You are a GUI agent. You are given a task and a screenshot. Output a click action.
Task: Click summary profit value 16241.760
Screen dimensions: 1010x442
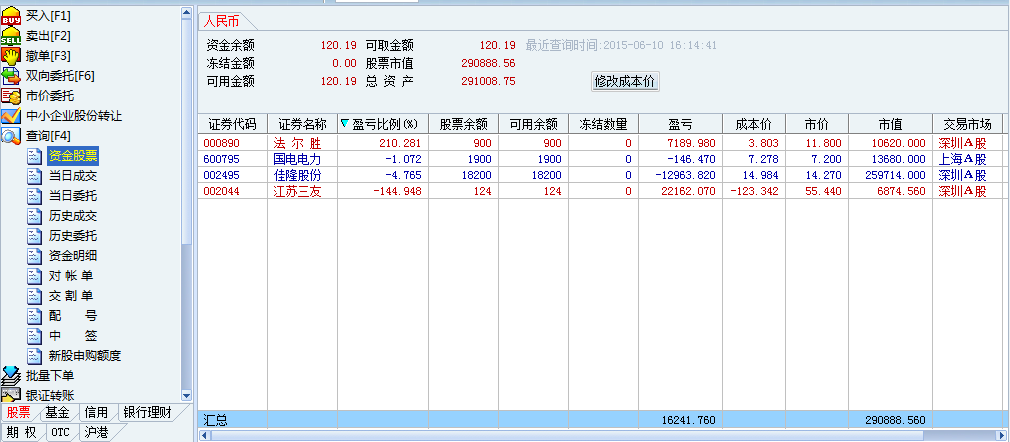tap(689, 420)
